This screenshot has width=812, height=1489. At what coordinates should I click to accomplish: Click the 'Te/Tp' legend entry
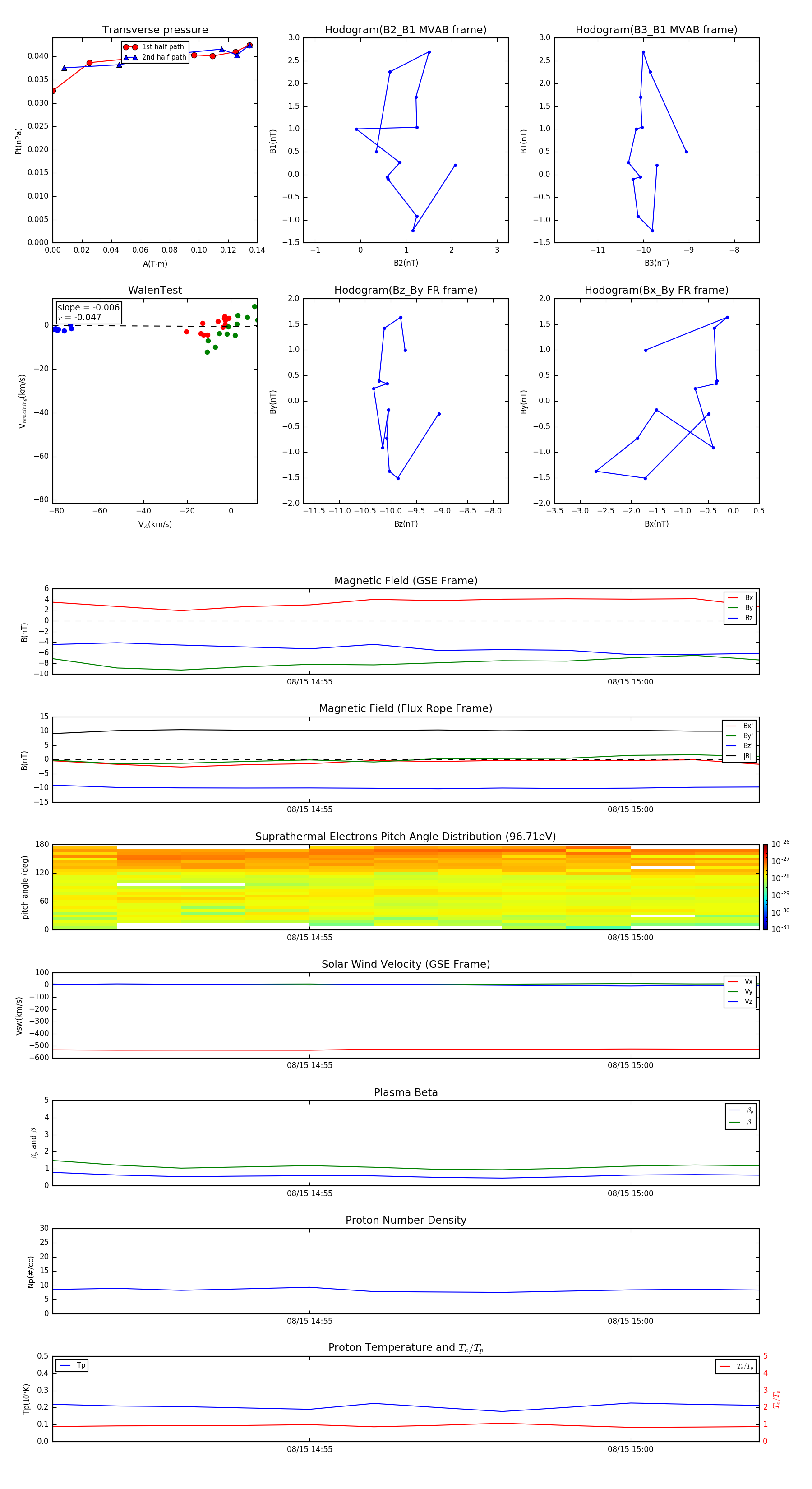point(736,1366)
